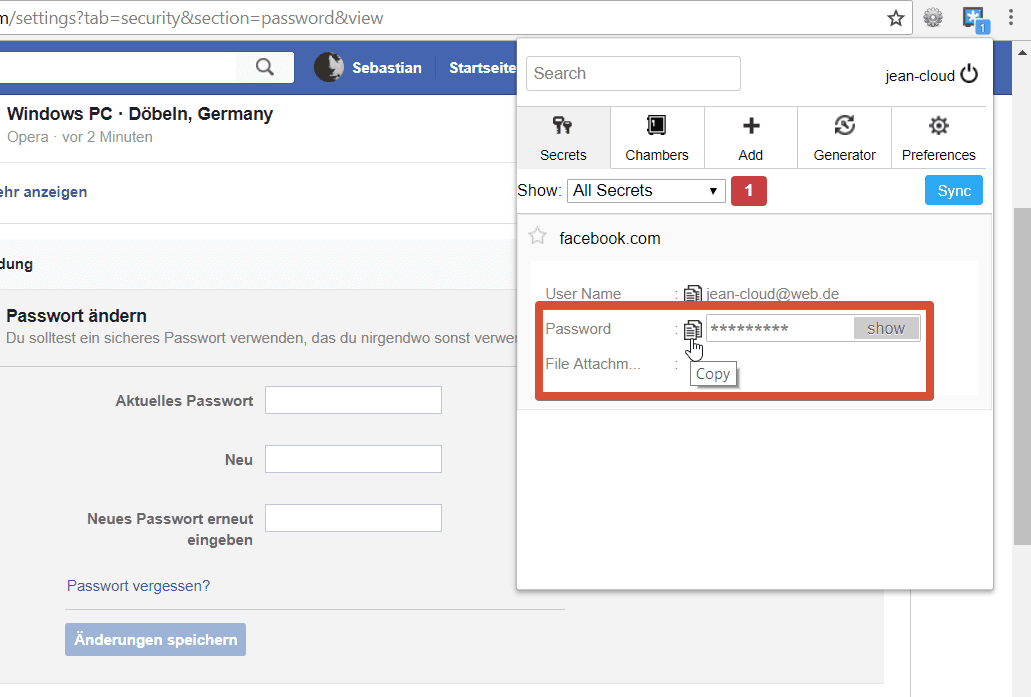
Task: Open the Secrets tab
Action: point(563,138)
